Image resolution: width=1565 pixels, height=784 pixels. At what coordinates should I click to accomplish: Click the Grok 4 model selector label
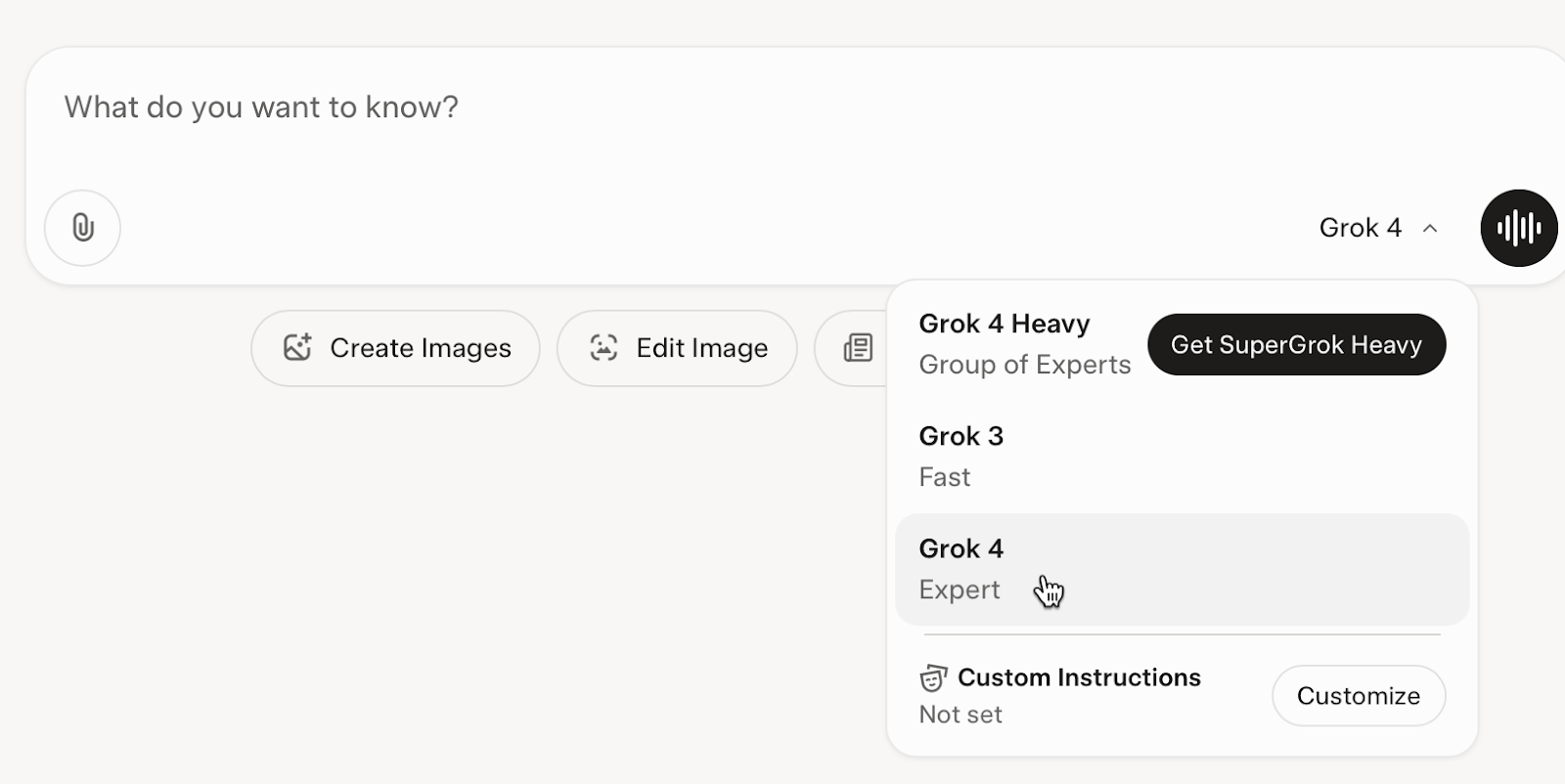(1360, 228)
